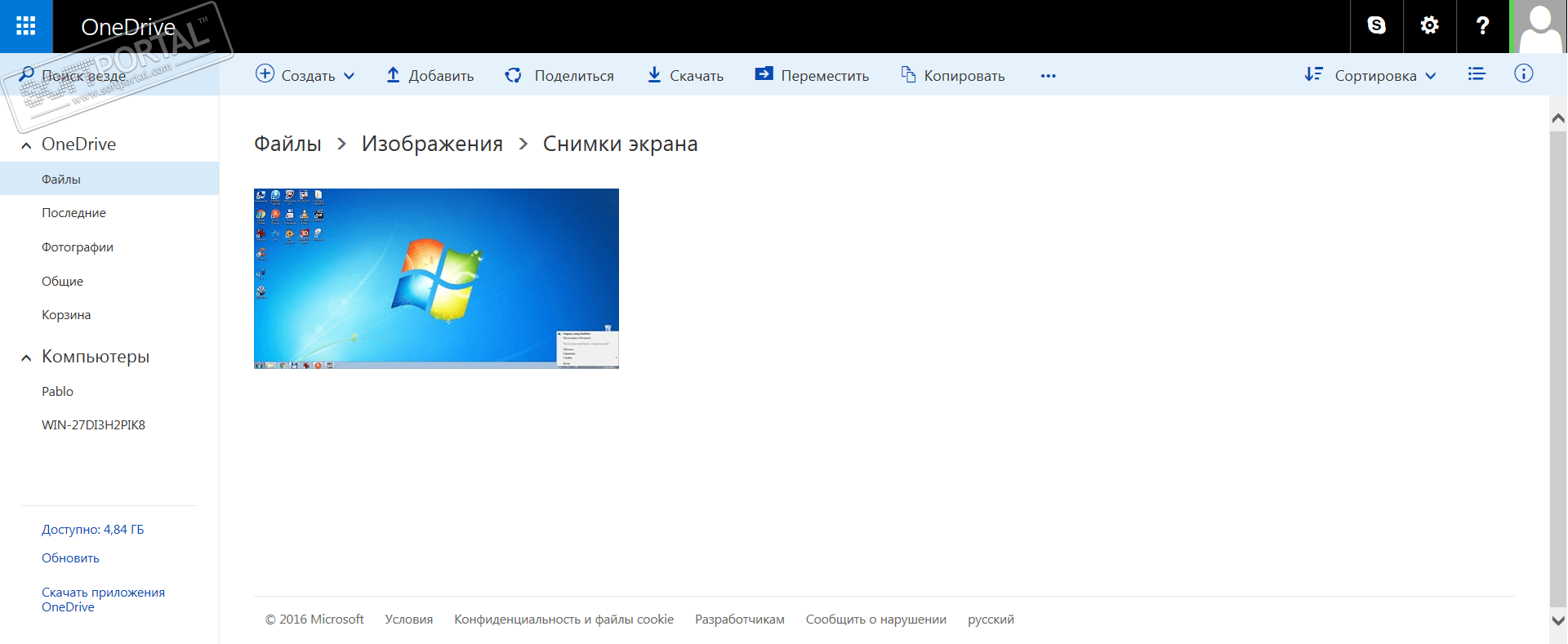Image resolution: width=1568 pixels, height=644 pixels.
Task: Click the scrollbar up arrow
Action: 1558,119
